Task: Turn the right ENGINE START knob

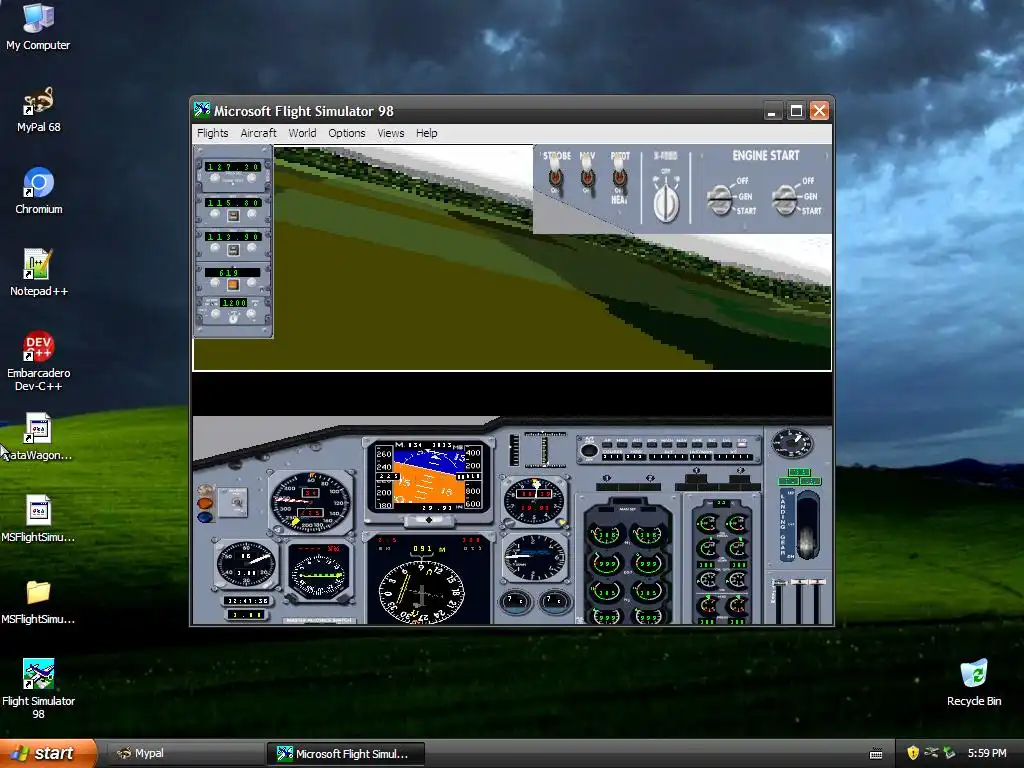Action: tap(784, 199)
